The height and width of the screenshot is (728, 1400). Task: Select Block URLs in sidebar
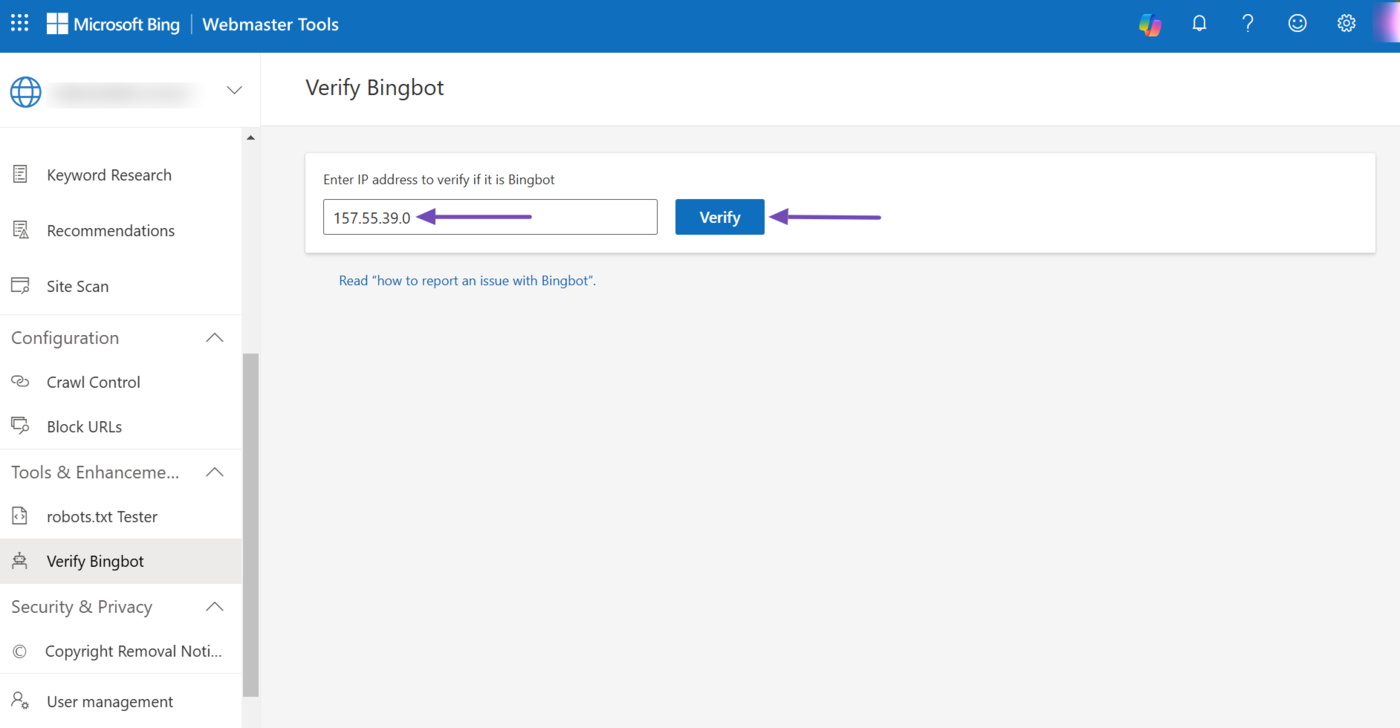[84, 427]
